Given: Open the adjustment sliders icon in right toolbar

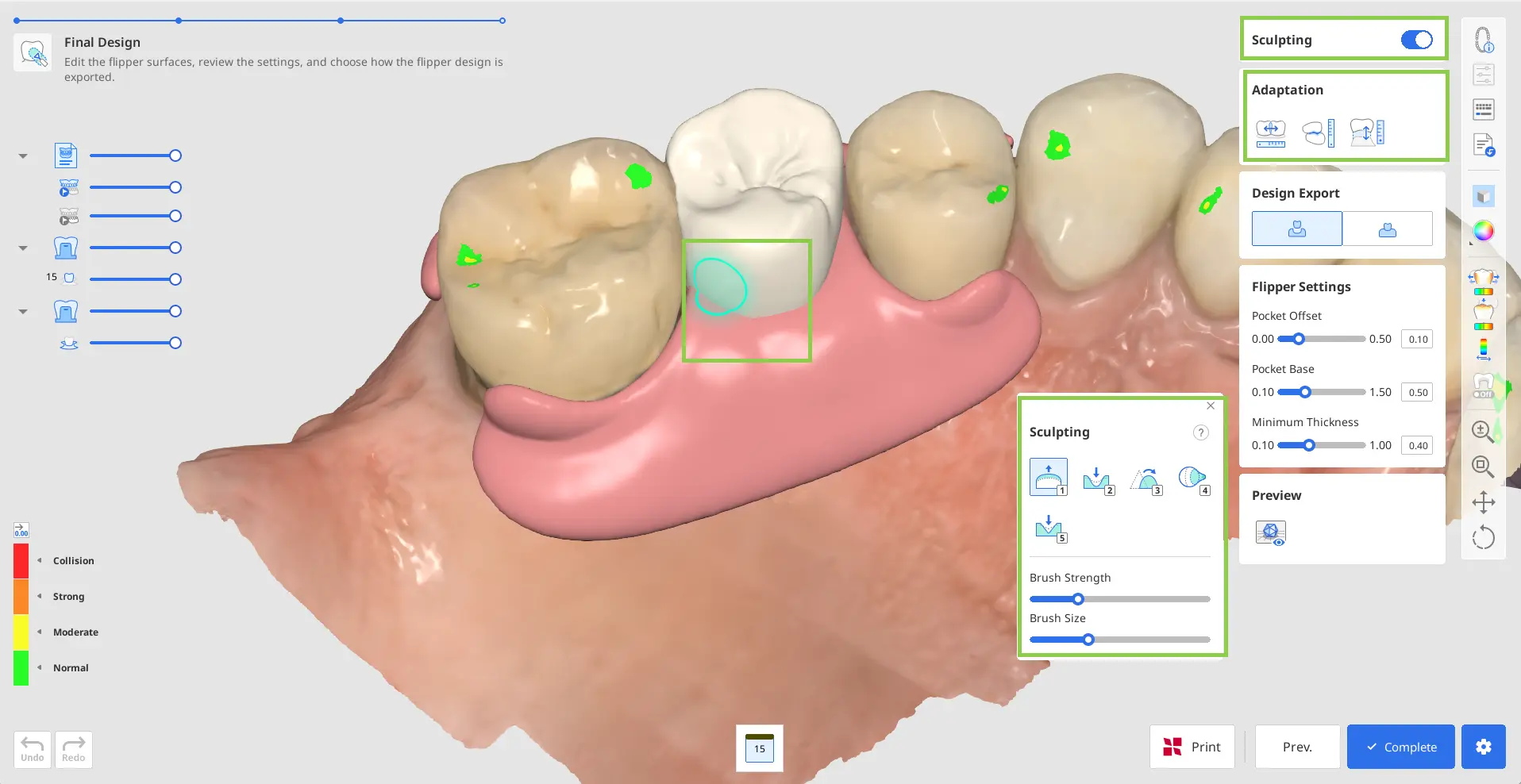Looking at the screenshot, I should click(x=1484, y=75).
